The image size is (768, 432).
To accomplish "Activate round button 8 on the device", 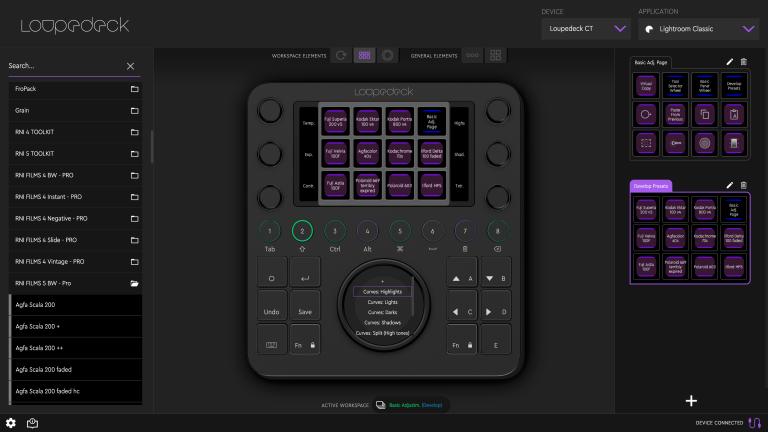I will (497, 231).
